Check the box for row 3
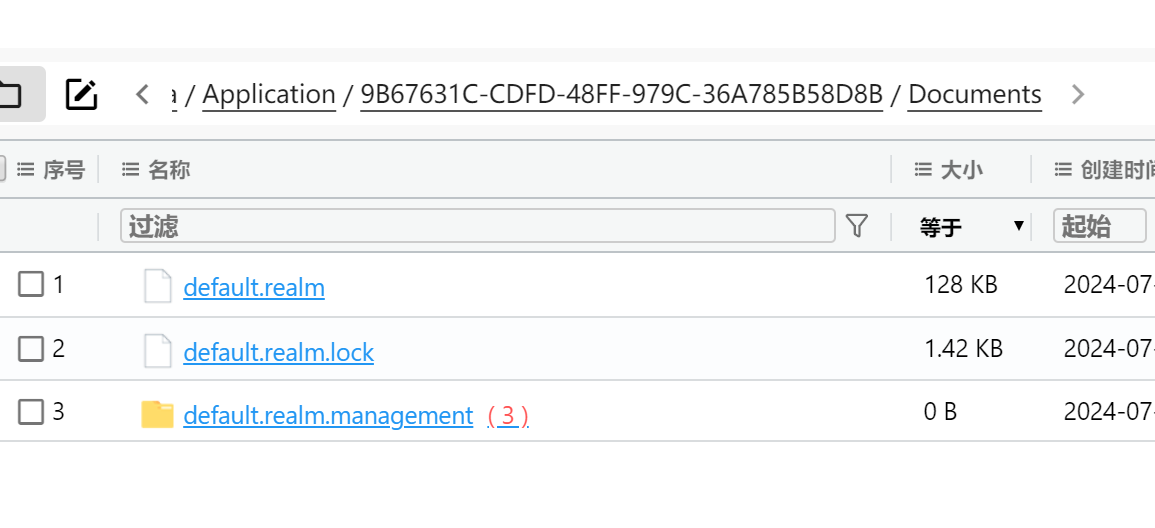Screen dimensions: 1155x528 pos(30,412)
